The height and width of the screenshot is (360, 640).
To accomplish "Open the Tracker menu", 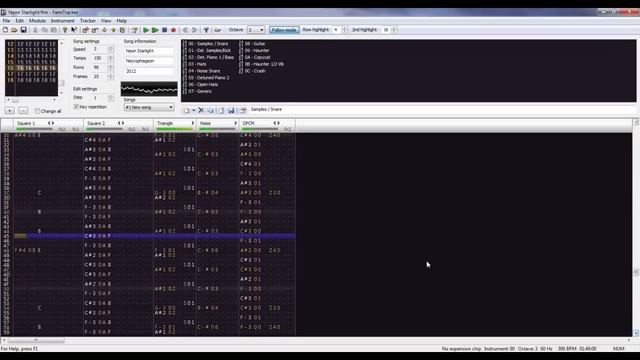I will (x=88, y=20).
